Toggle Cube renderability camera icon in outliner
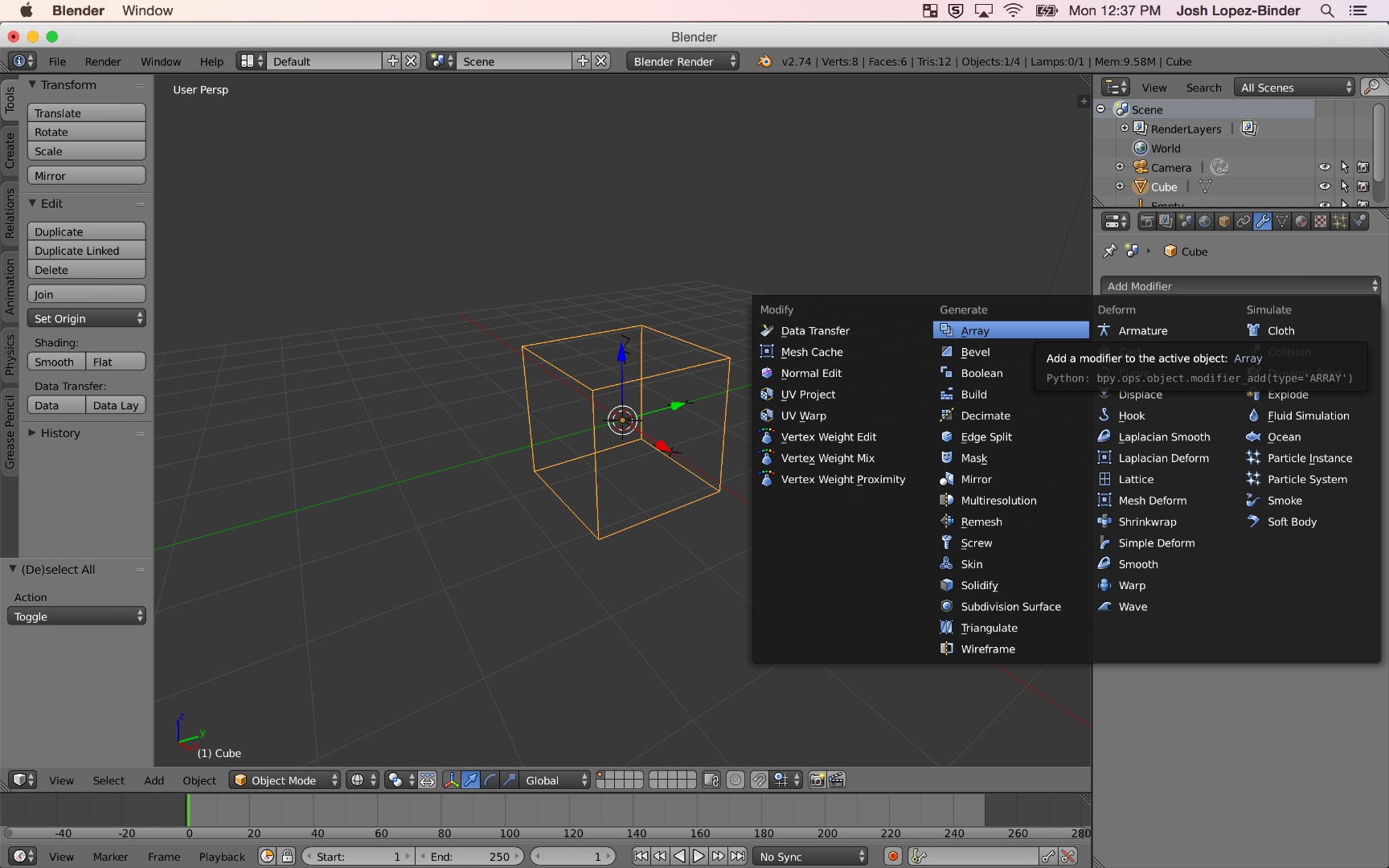1389x868 pixels. pyautogui.click(x=1362, y=186)
